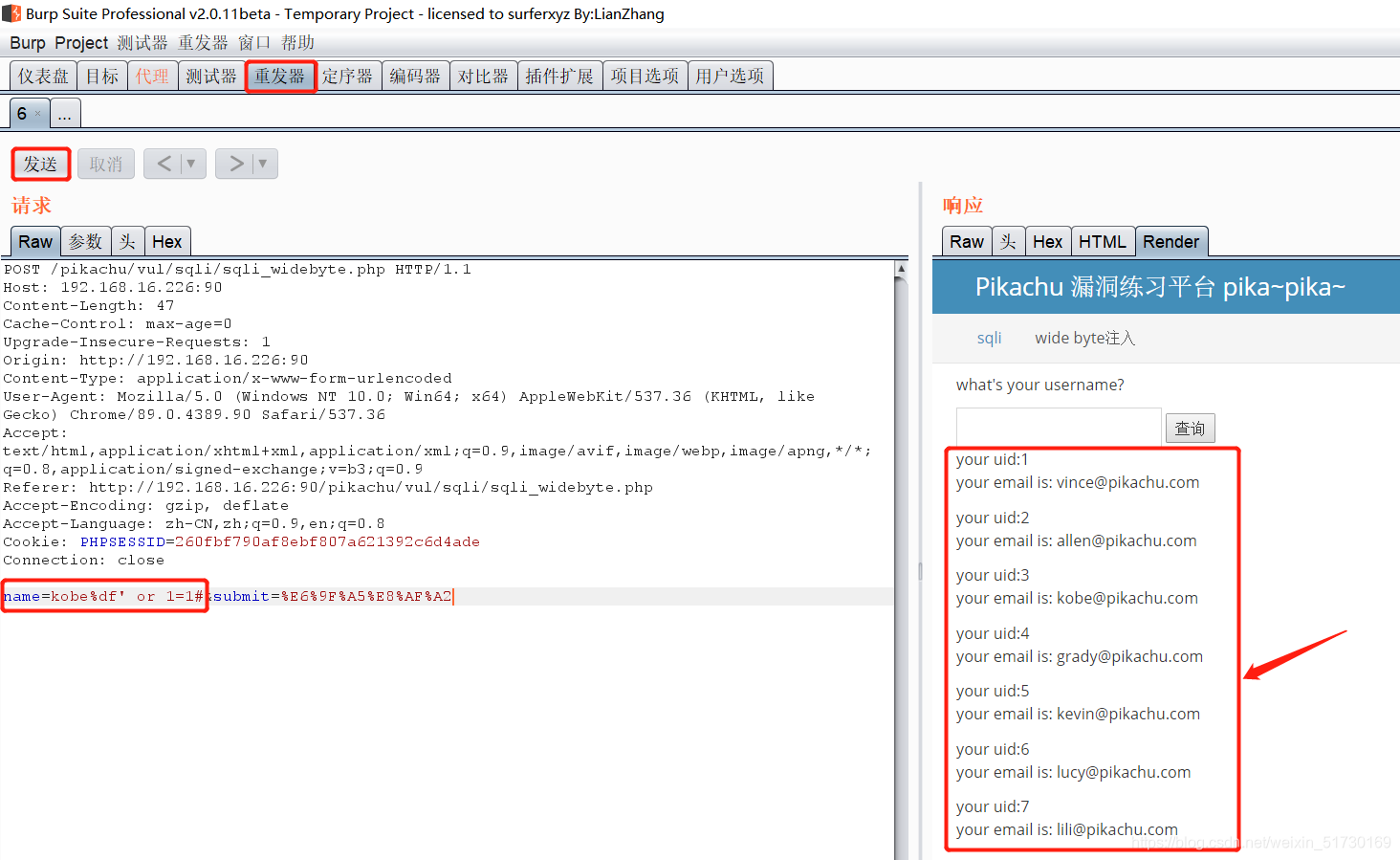Switch to the 对比器 tab
The image size is (1400, 860).
tap(483, 76)
